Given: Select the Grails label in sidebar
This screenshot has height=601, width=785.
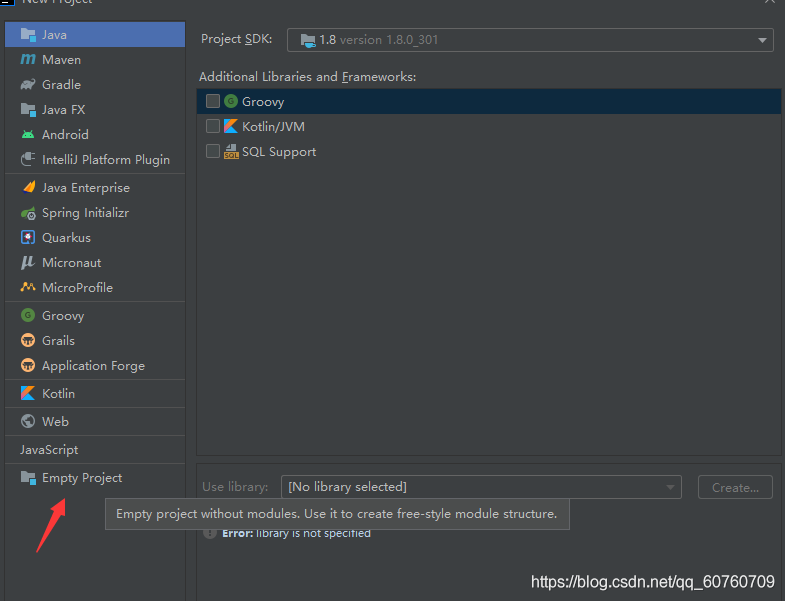Looking at the screenshot, I should coord(59,341).
